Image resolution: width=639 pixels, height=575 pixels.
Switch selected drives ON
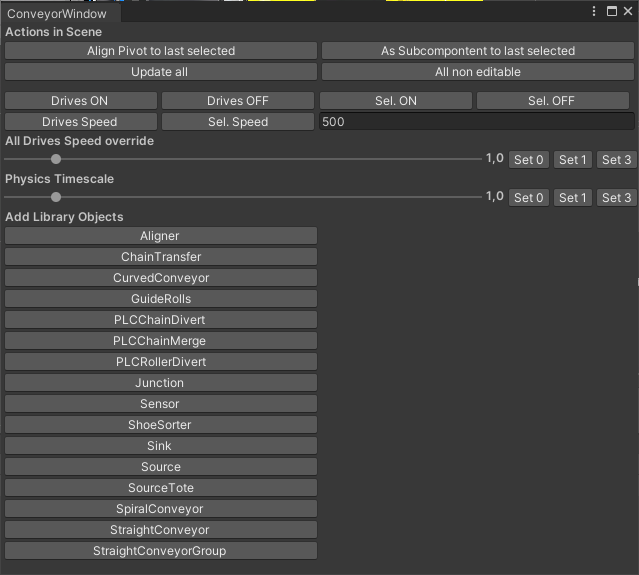(396, 101)
